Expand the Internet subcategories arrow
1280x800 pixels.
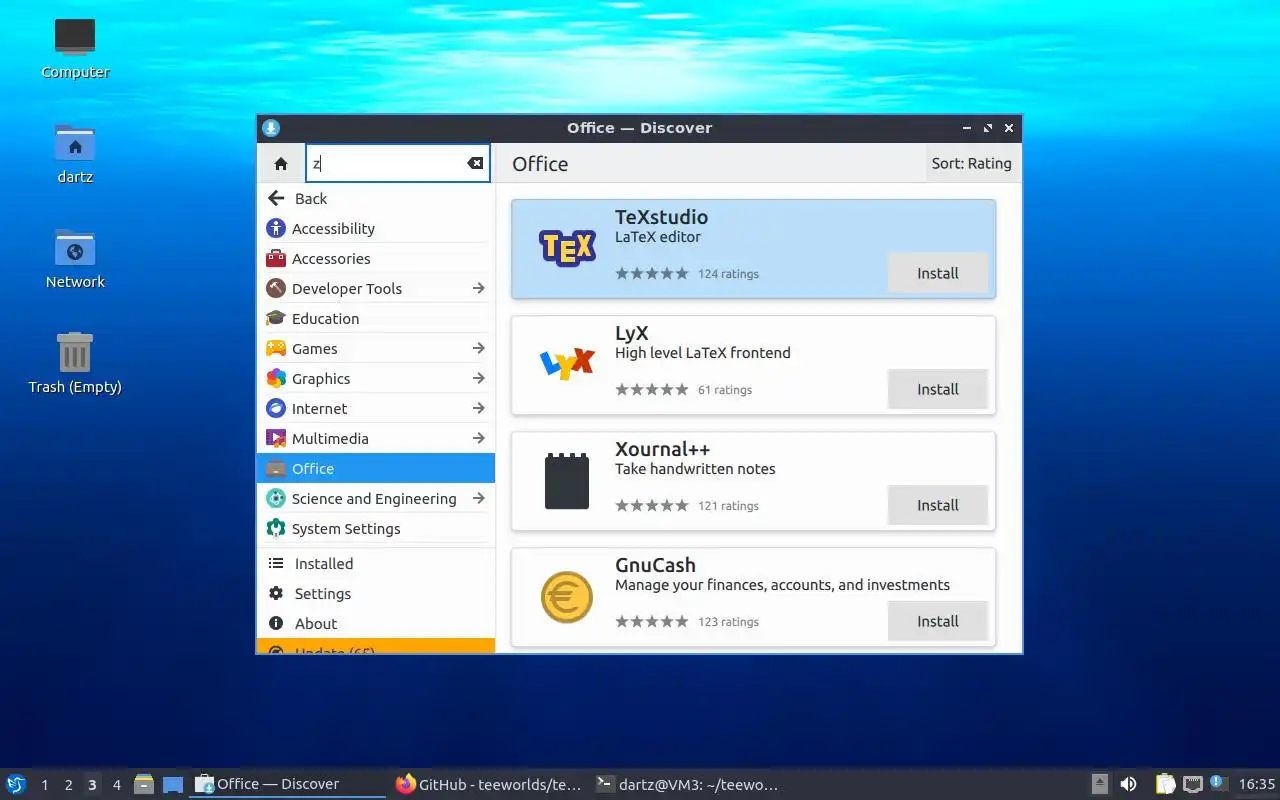(x=479, y=408)
